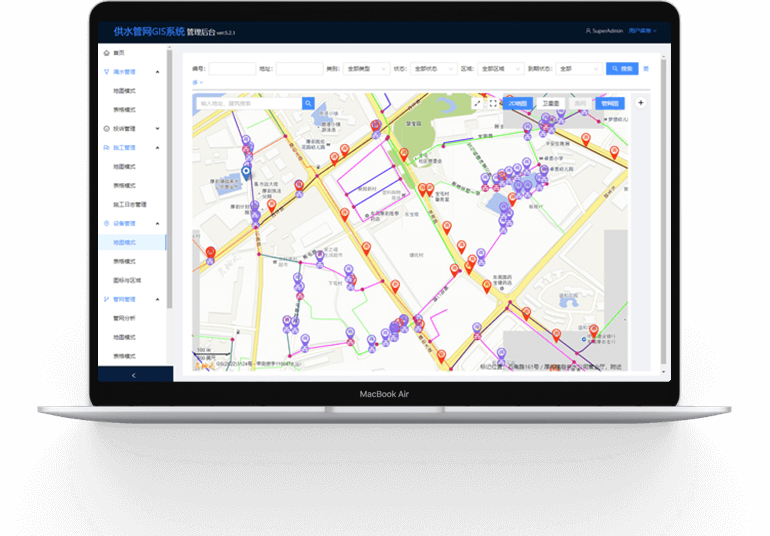Click the 编号 input field

point(231,69)
